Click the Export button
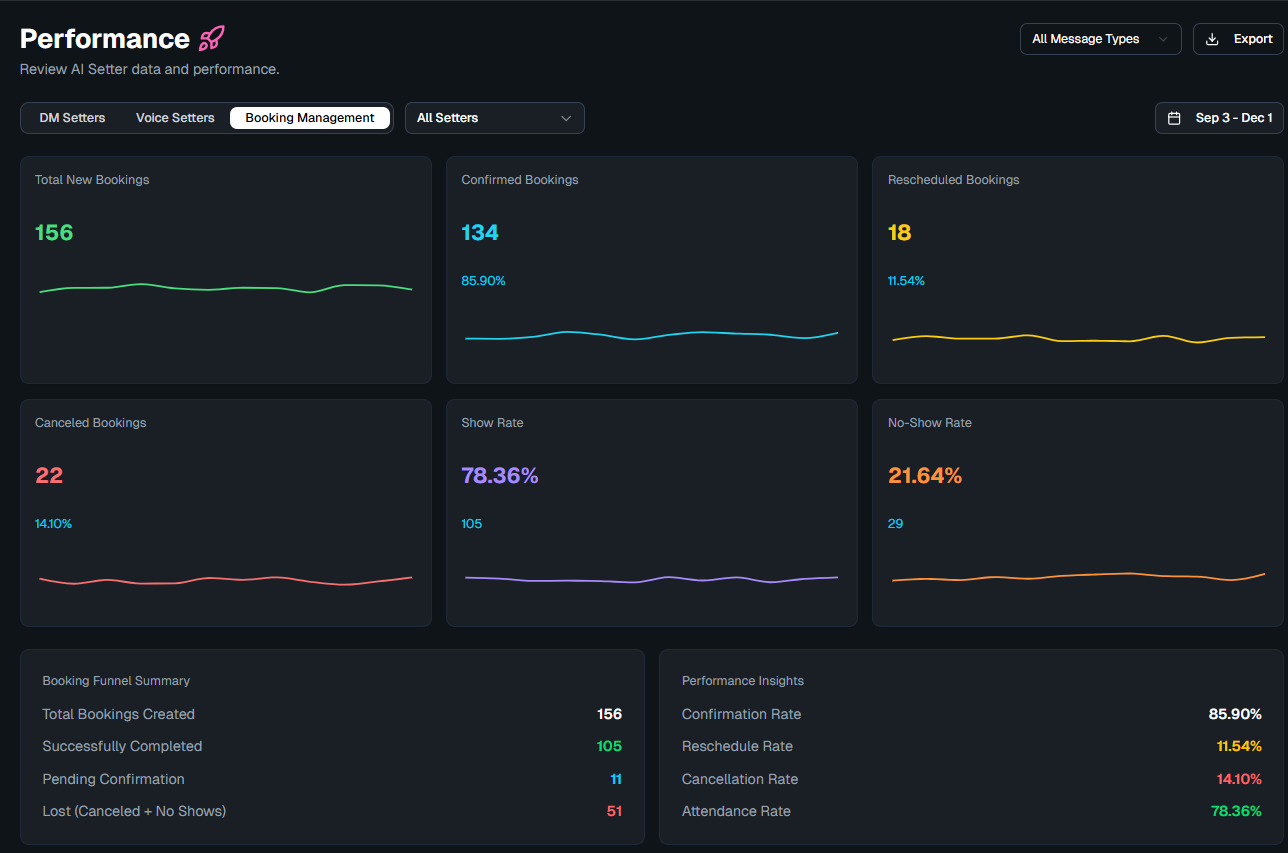Image resolution: width=1288 pixels, height=853 pixels. pyautogui.click(x=1238, y=39)
